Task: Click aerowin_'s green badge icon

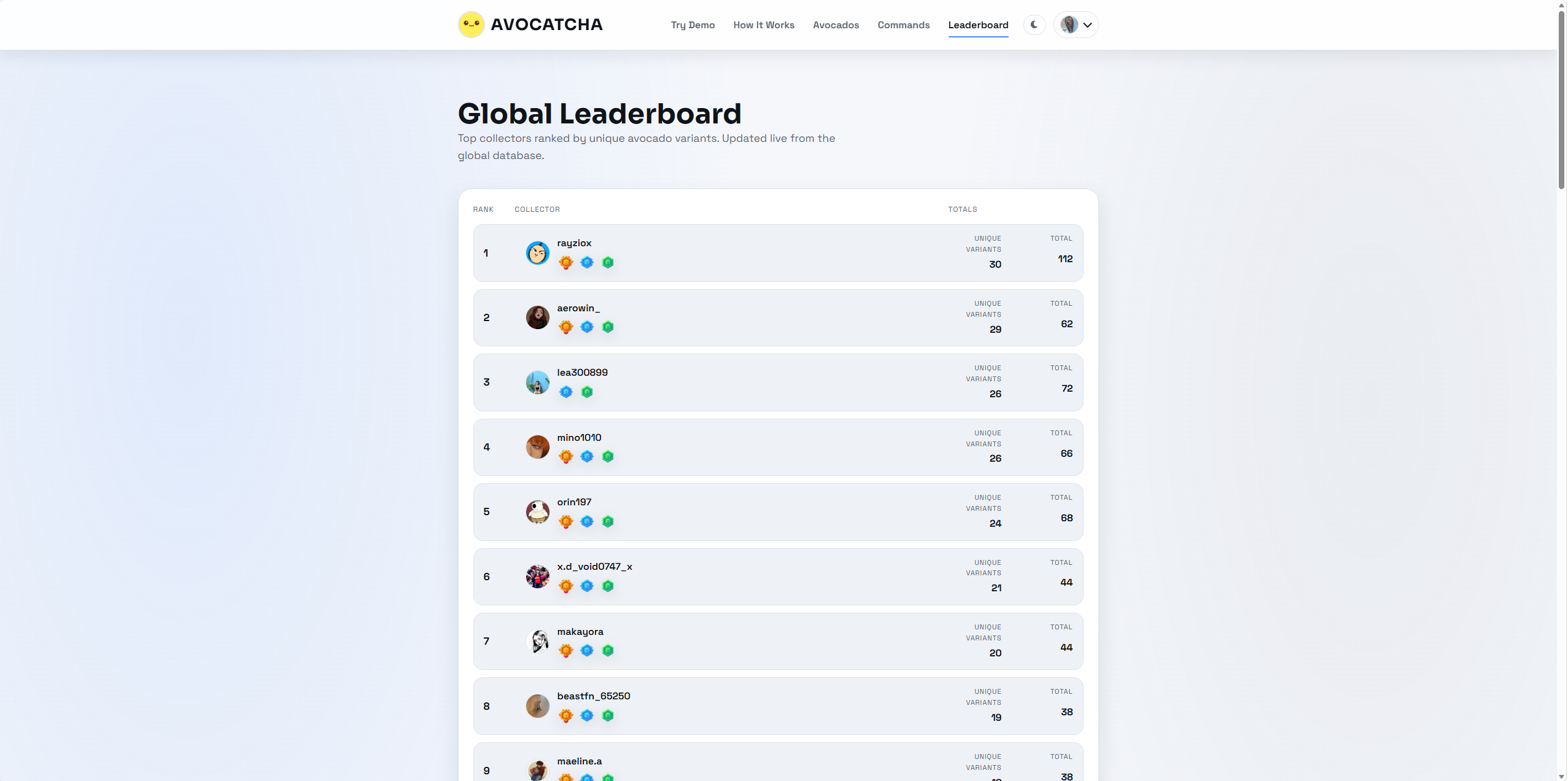Action: pyautogui.click(x=608, y=327)
